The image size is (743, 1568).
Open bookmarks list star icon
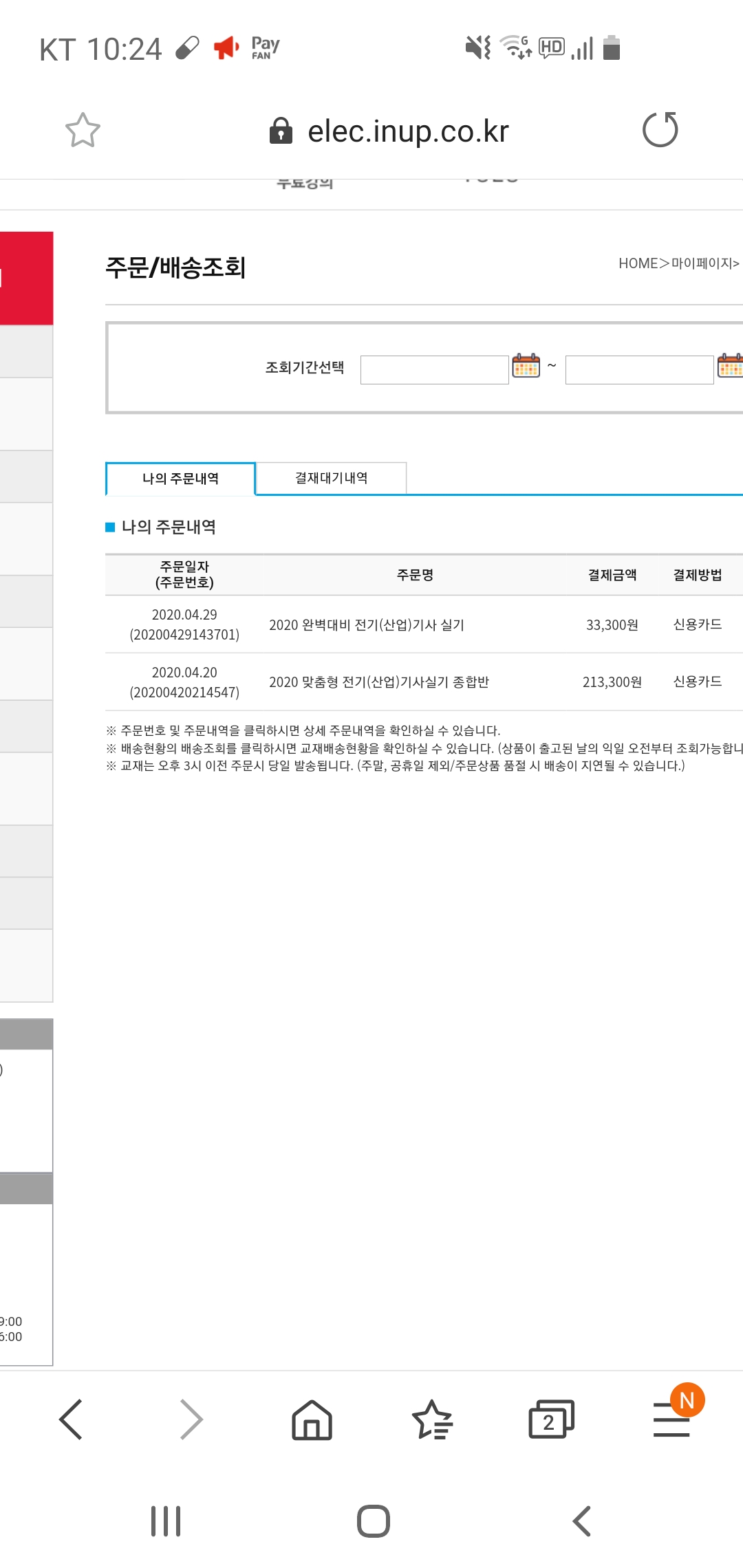click(x=432, y=1419)
